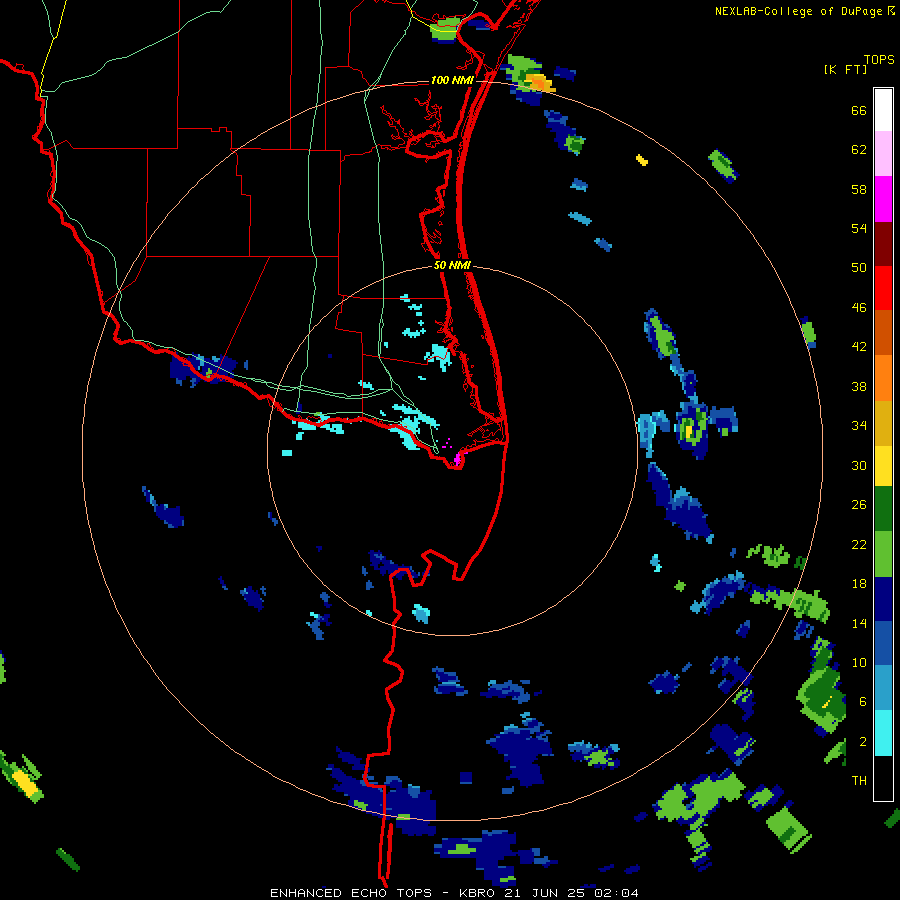This screenshot has width=900, height=900.
Task: Click the "66" legend value
Action: [x=859, y=110]
